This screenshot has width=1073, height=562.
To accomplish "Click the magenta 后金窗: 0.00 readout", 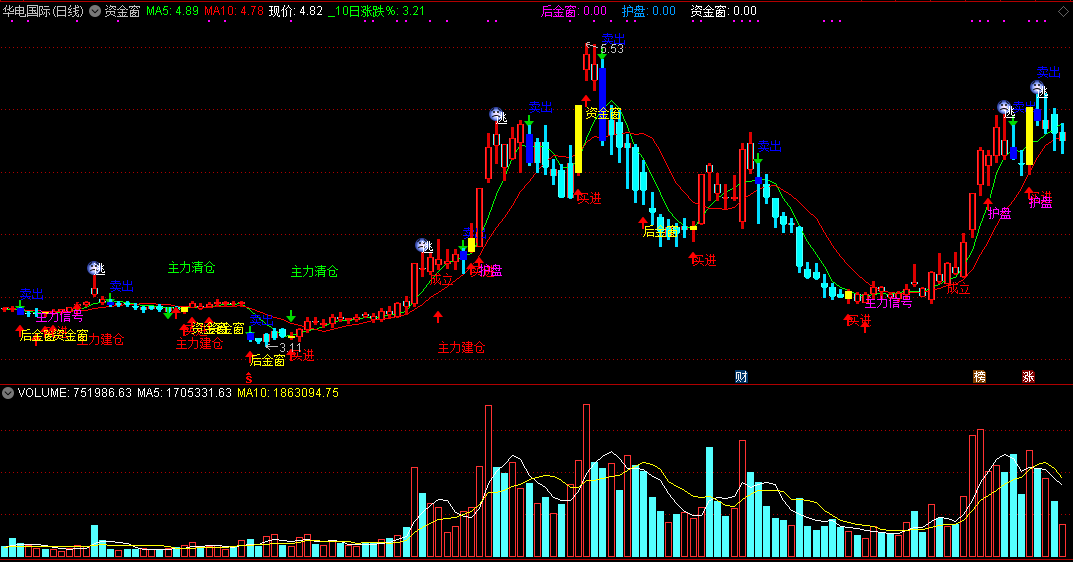I will click(573, 11).
